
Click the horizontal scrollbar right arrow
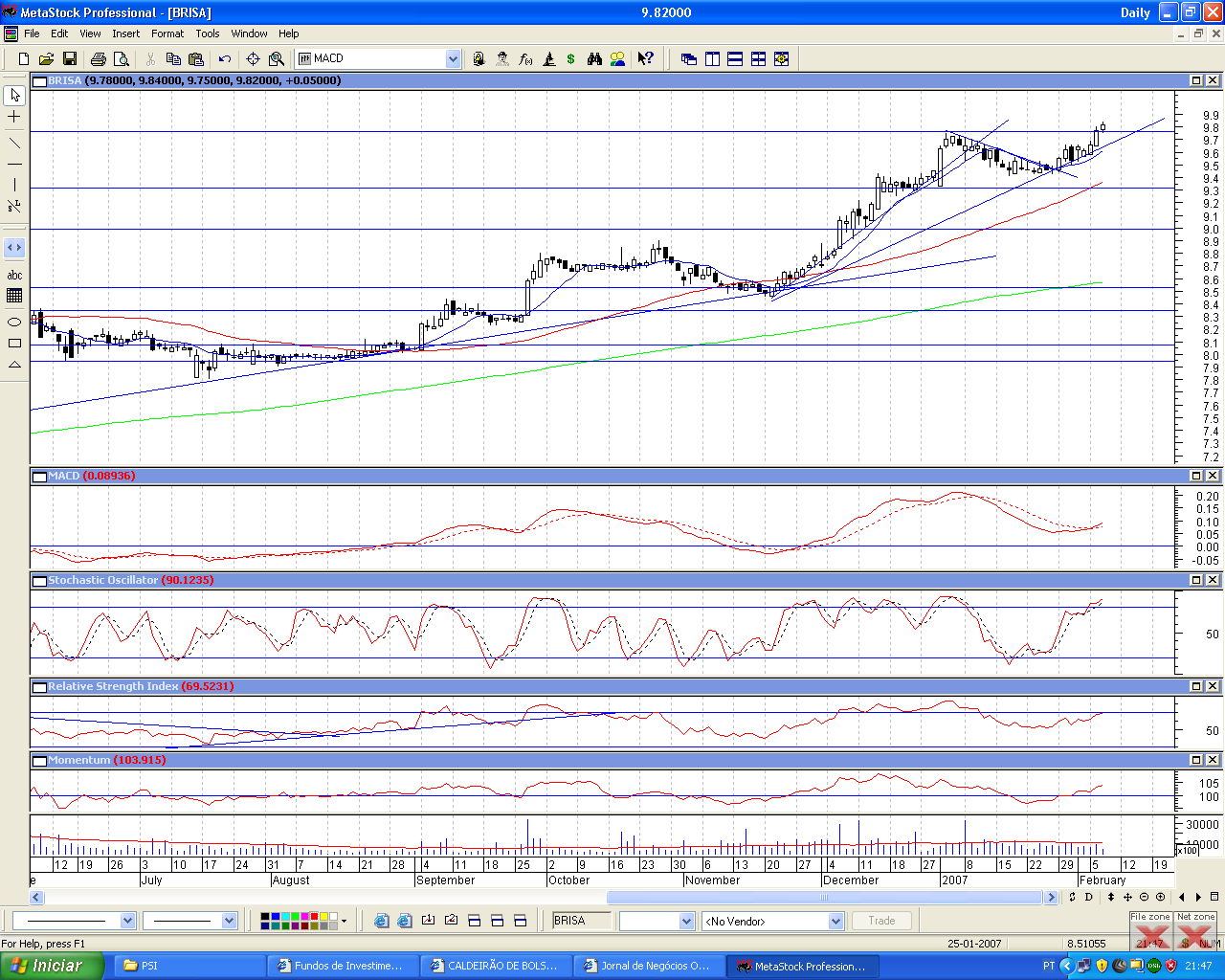click(x=1051, y=897)
